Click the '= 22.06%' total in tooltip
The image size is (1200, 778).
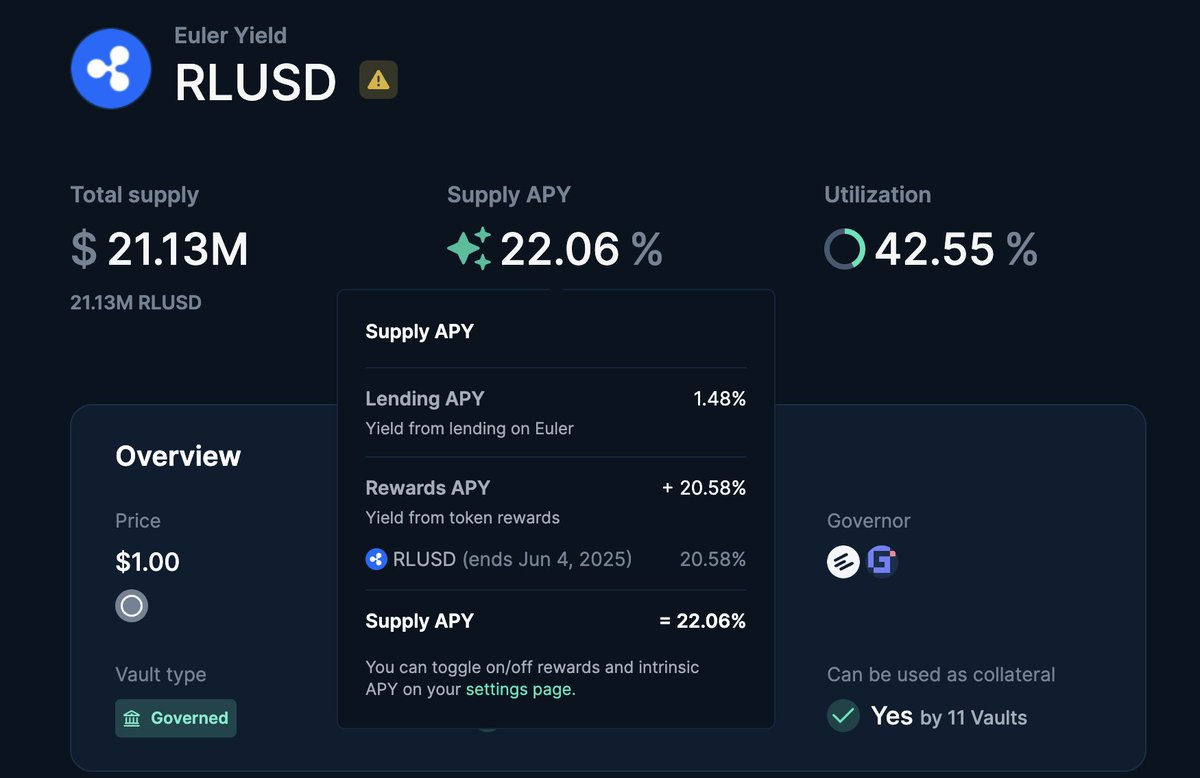(x=703, y=621)
